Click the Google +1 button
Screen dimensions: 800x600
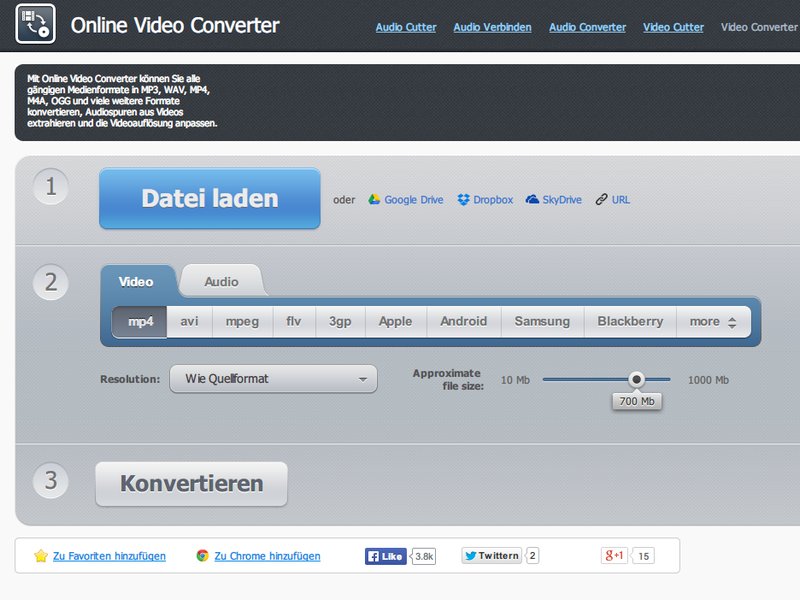[614, 556]
